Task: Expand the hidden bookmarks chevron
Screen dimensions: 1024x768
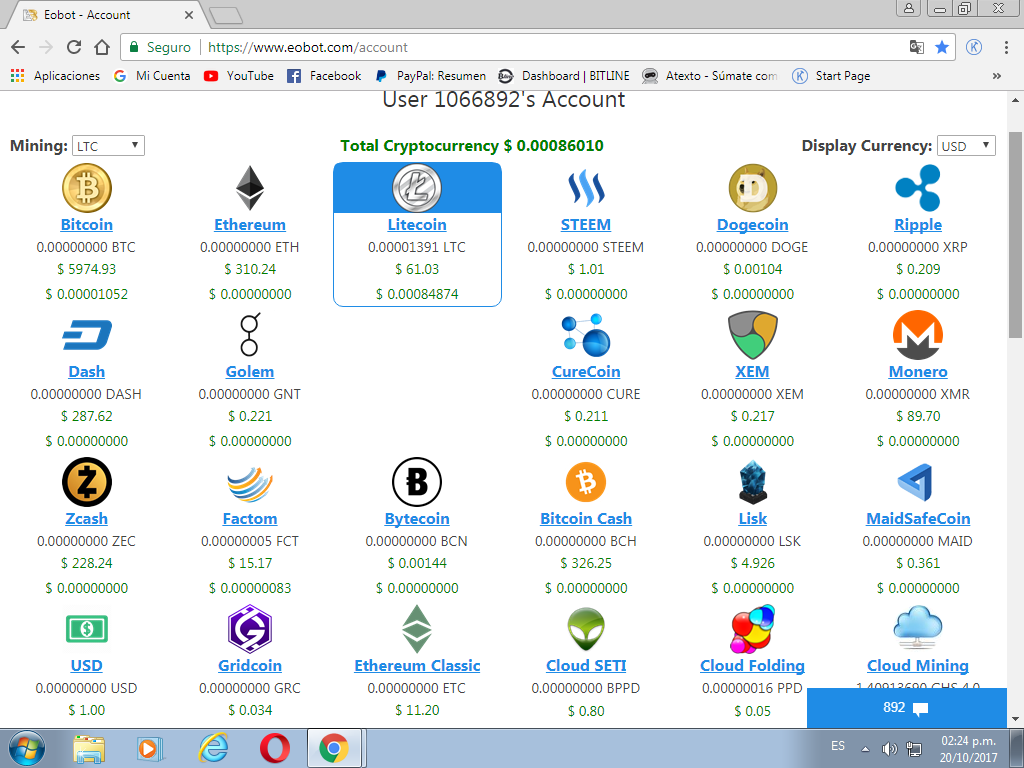Action: [x=997, y=76]
